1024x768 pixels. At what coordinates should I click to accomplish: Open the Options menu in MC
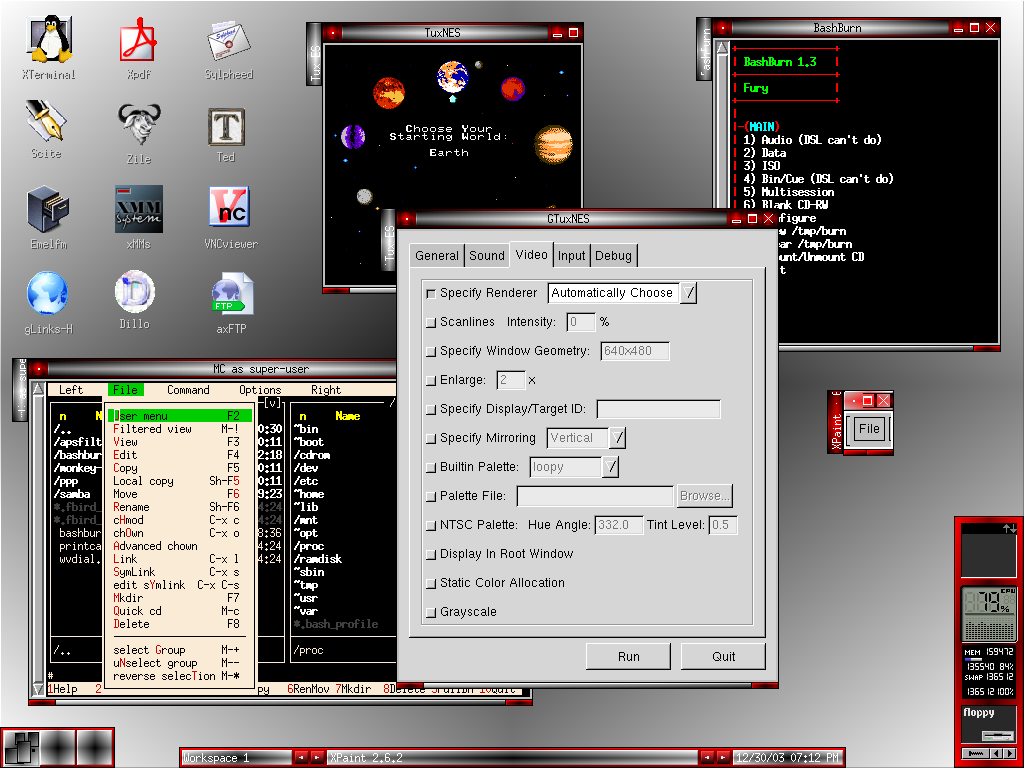pos(260,390)
